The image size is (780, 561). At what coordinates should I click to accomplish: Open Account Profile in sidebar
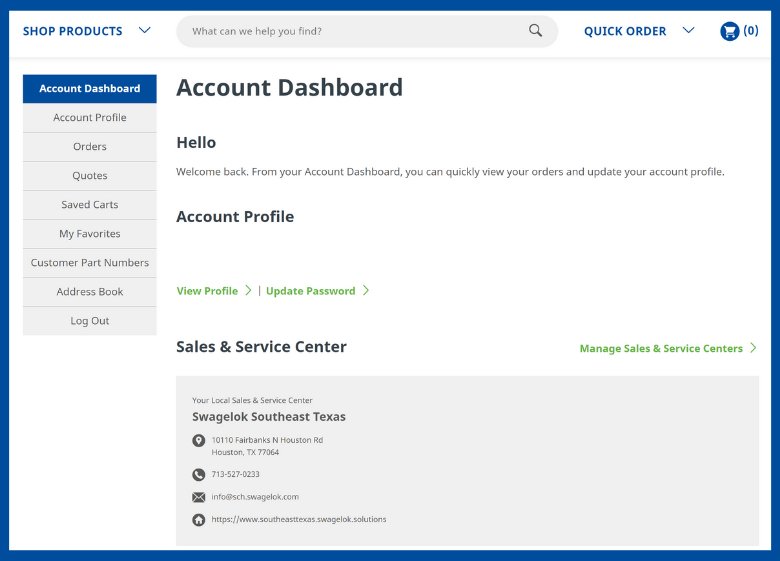(x=90, y=118)
